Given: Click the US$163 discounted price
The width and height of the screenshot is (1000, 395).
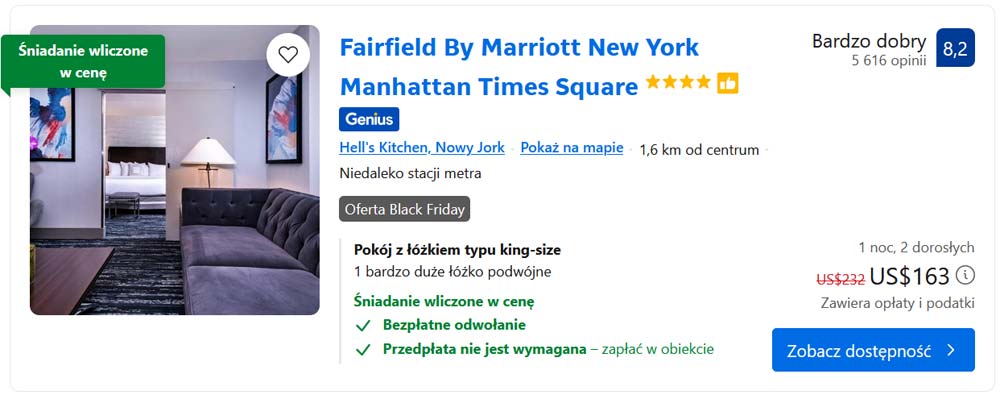Looking at the screenshot, I should 909,276.
